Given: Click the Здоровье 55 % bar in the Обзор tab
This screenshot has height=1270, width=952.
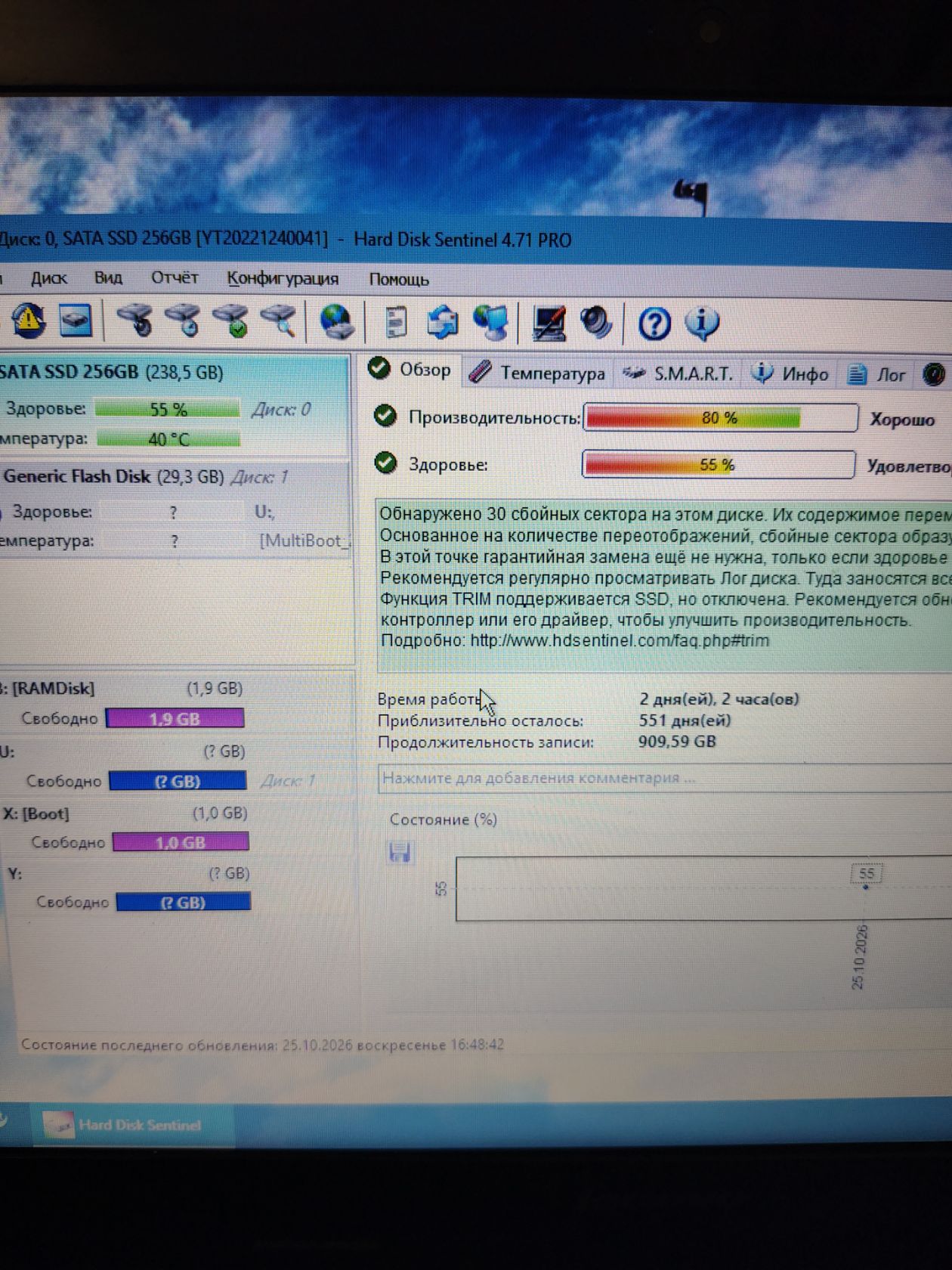Looking at the screenshot, I should point(718,464).
